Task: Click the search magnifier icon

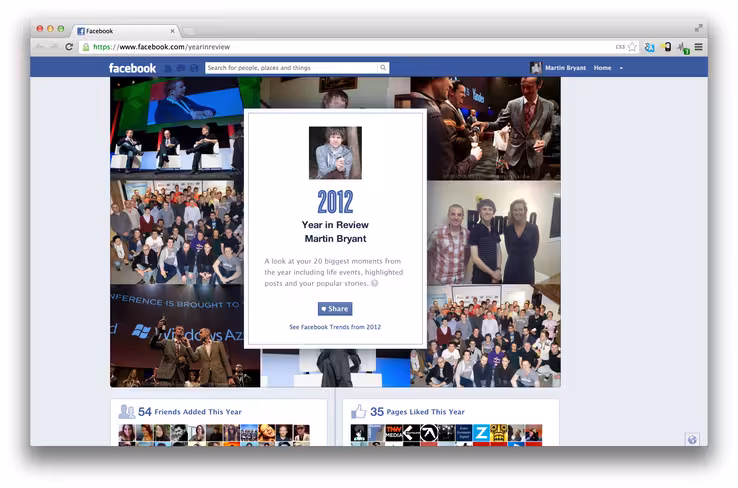Action: [383, 68]
